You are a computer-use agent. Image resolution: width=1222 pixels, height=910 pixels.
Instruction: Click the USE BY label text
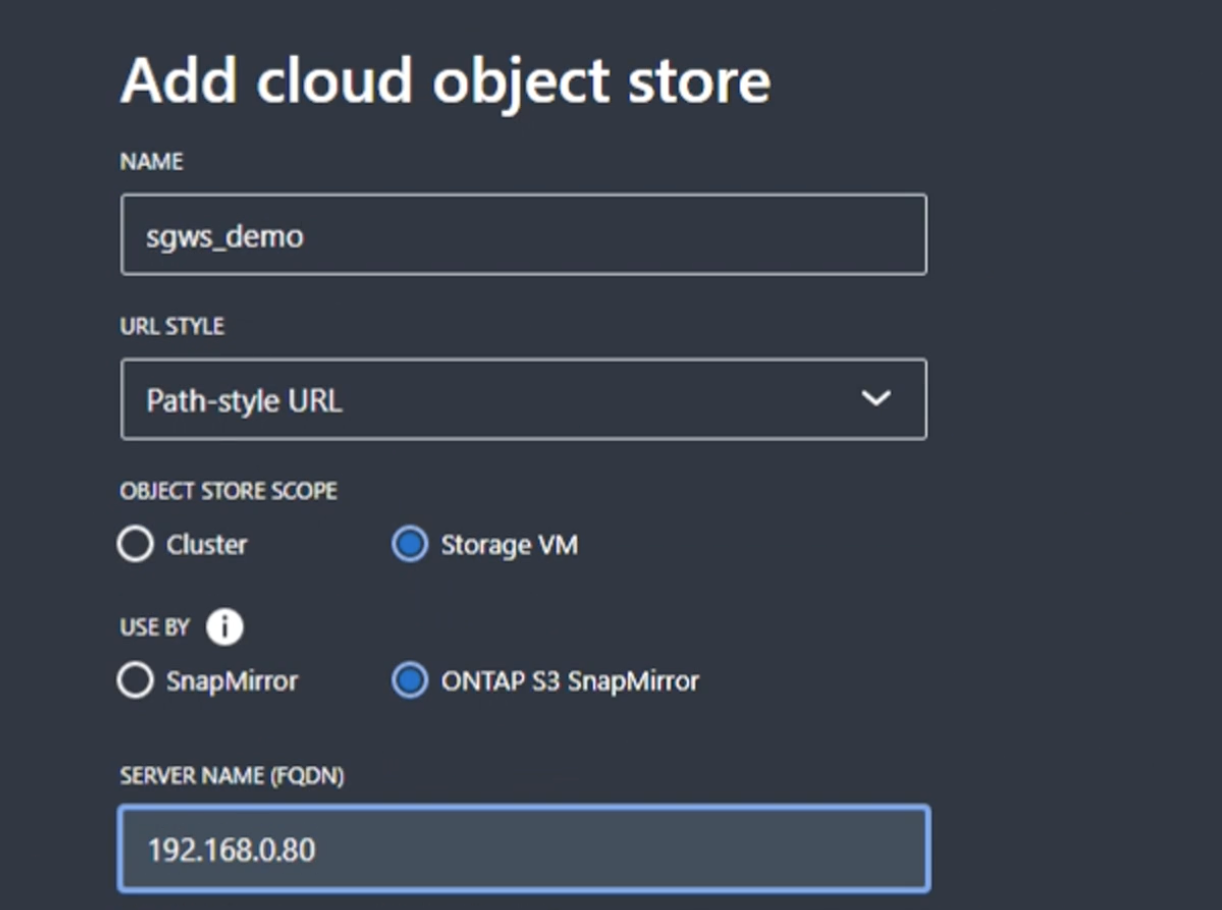(x=154, y=627)
